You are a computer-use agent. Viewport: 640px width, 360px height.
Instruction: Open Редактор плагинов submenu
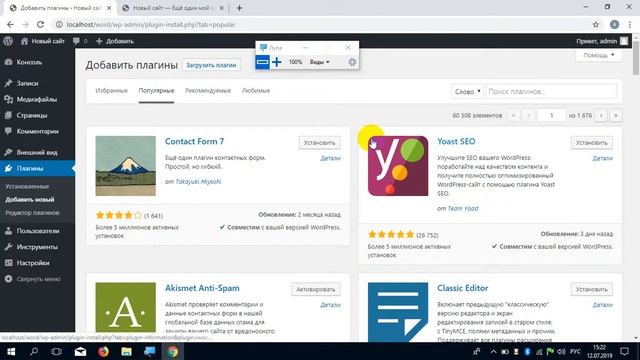click(32, 212)
